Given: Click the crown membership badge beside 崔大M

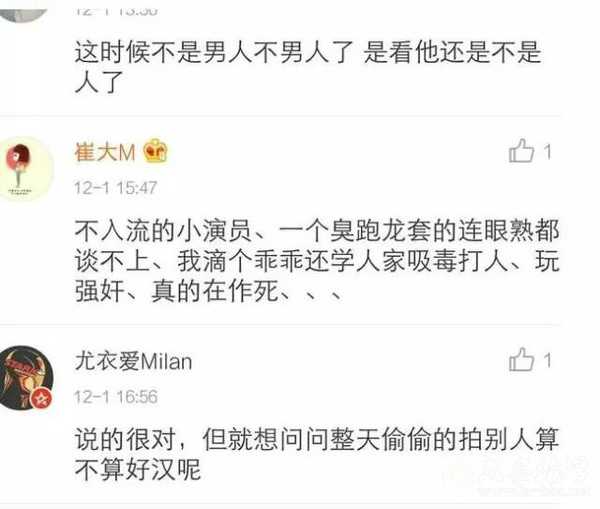Looking at the screenshot, I should (155, 151).
